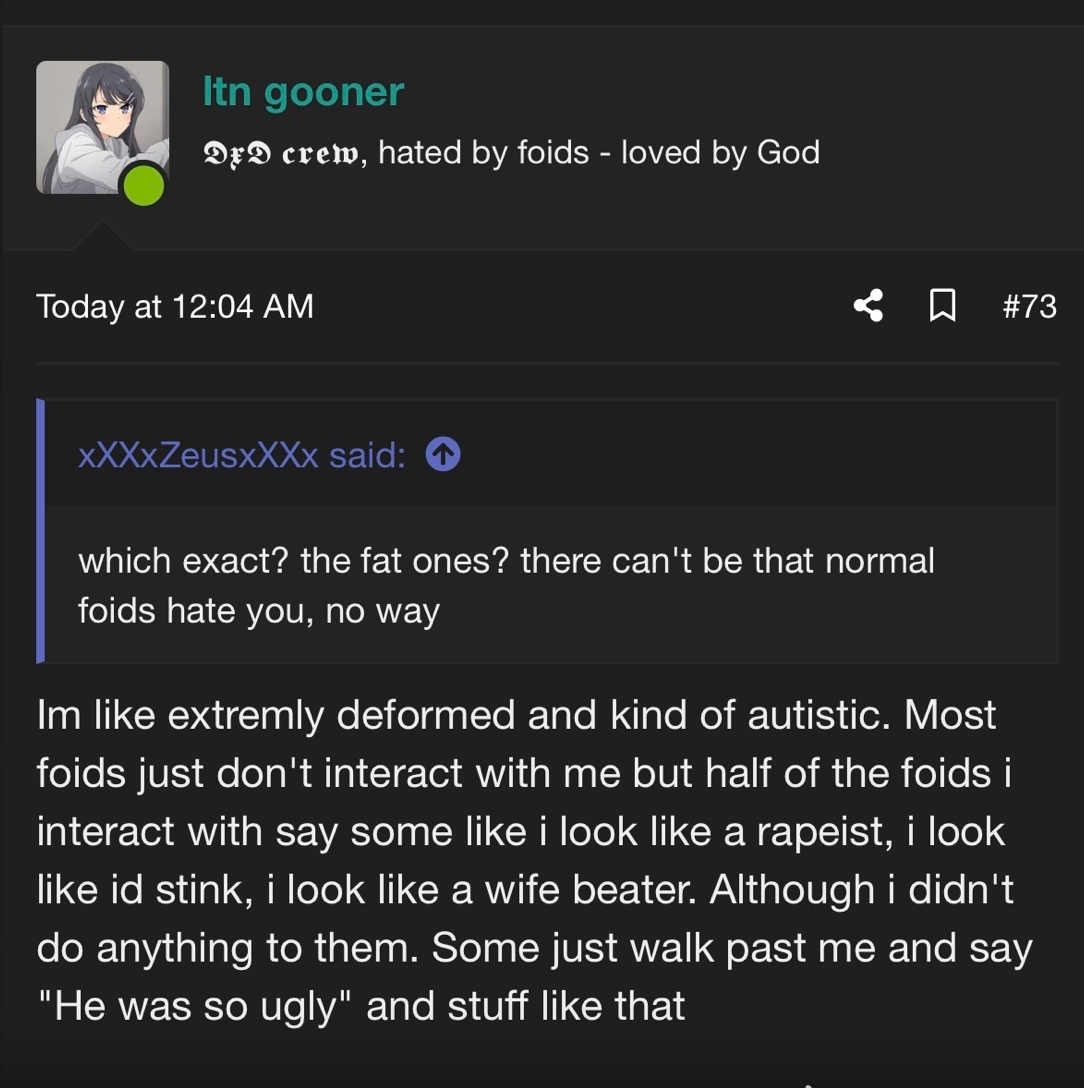Click the gothic 'DxD crew' user title text
Viewport: 1084px width, 1088px height.
pyautogui.click(x=283, y=153)
